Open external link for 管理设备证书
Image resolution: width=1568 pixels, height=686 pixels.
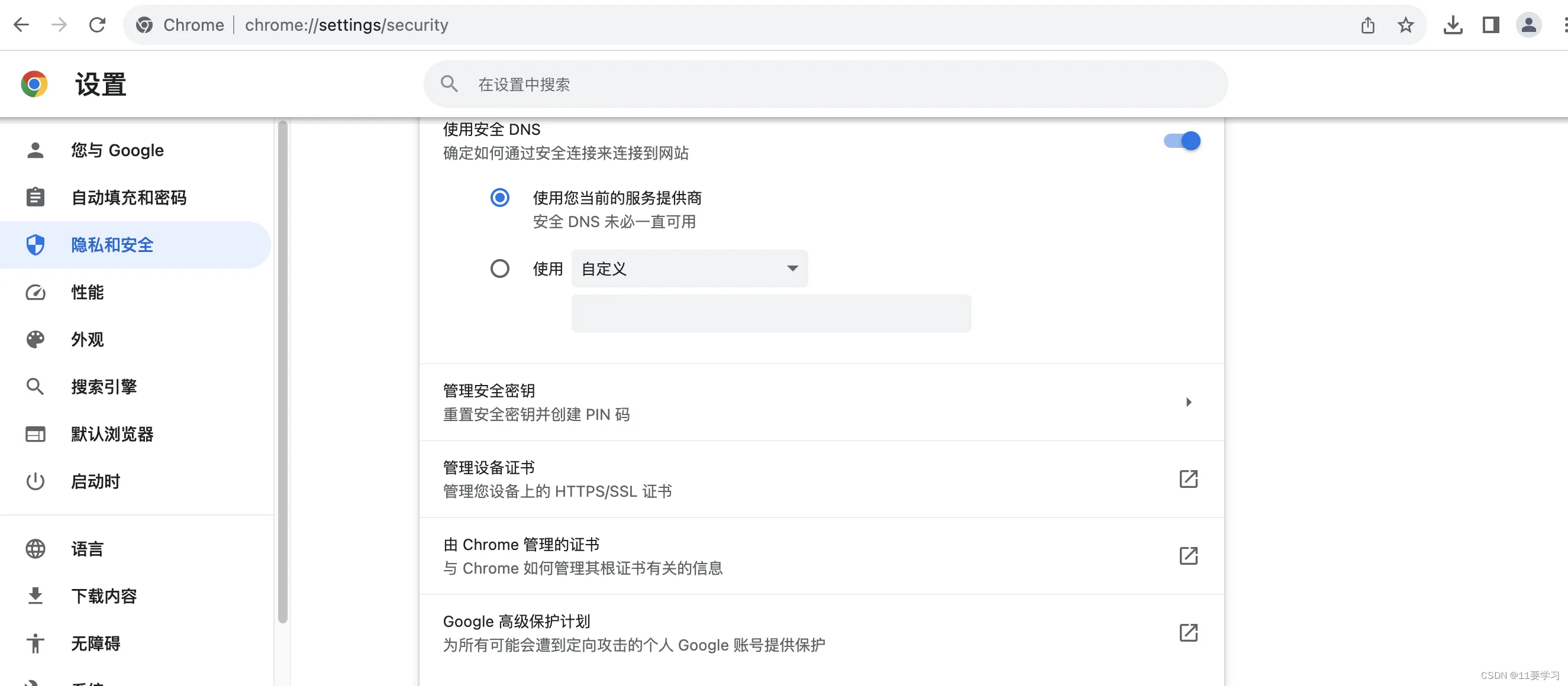1188,479
